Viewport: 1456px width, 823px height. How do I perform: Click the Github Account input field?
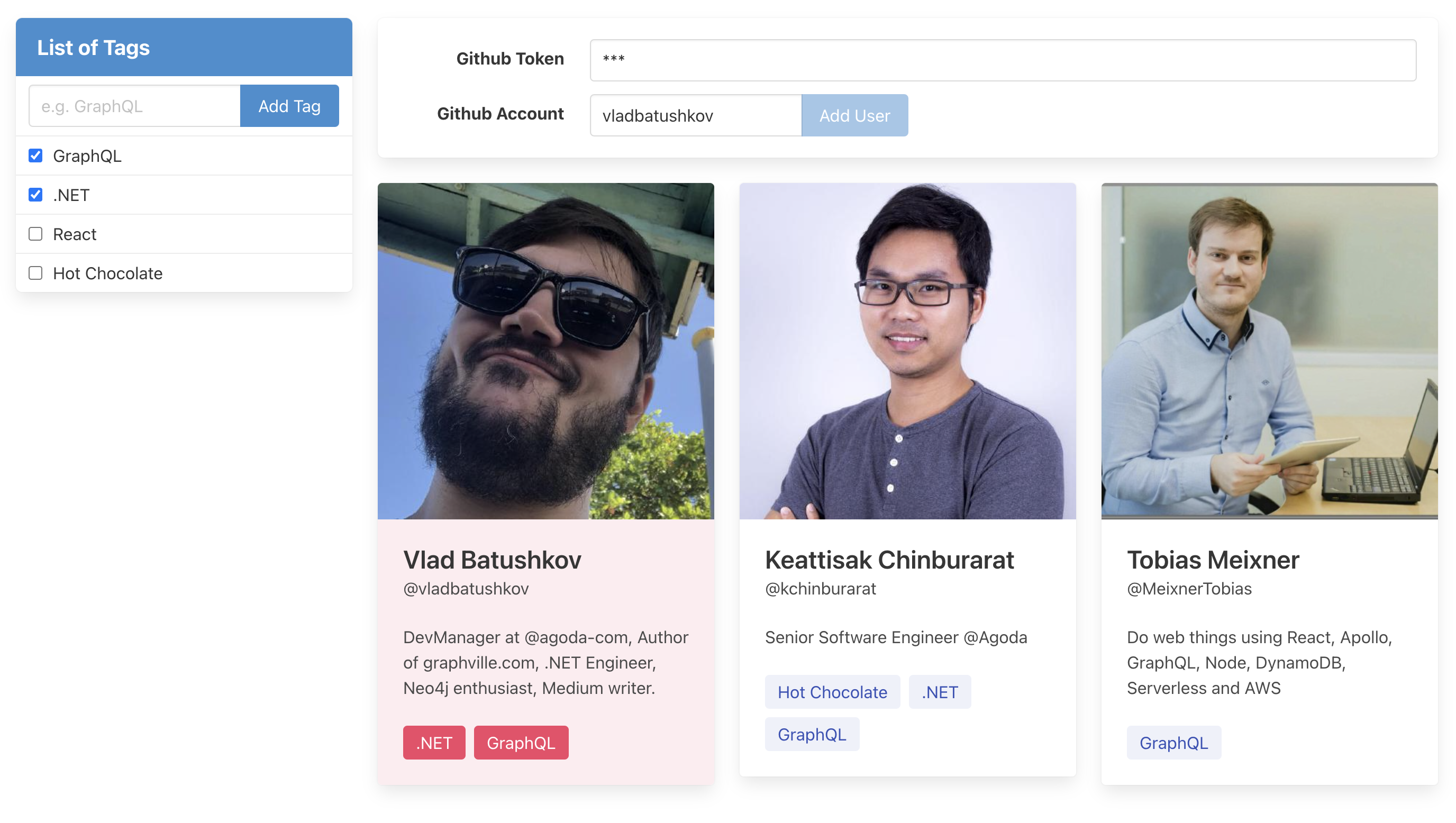[x=695, y=115]
